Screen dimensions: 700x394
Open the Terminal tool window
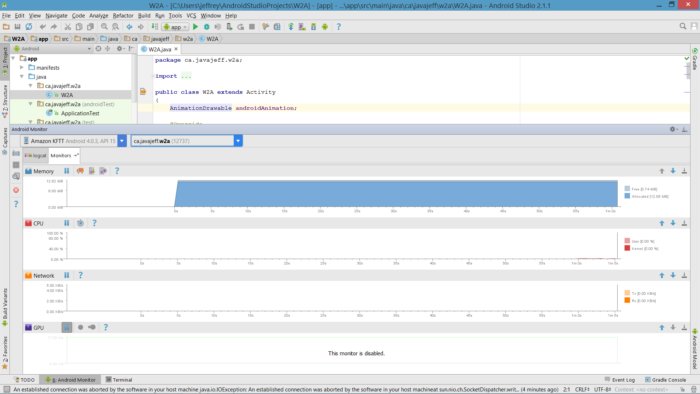[x=119, y=380]
